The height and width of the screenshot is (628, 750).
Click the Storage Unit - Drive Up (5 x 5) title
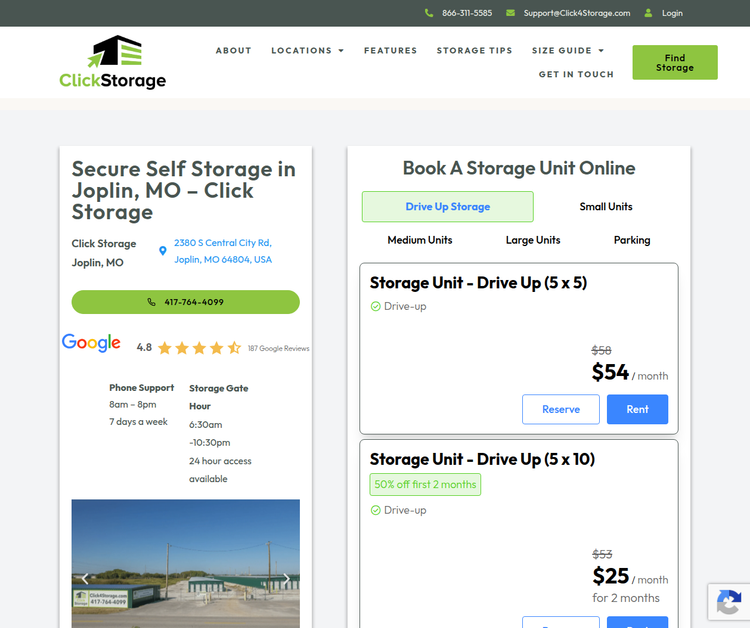point(478,283)
